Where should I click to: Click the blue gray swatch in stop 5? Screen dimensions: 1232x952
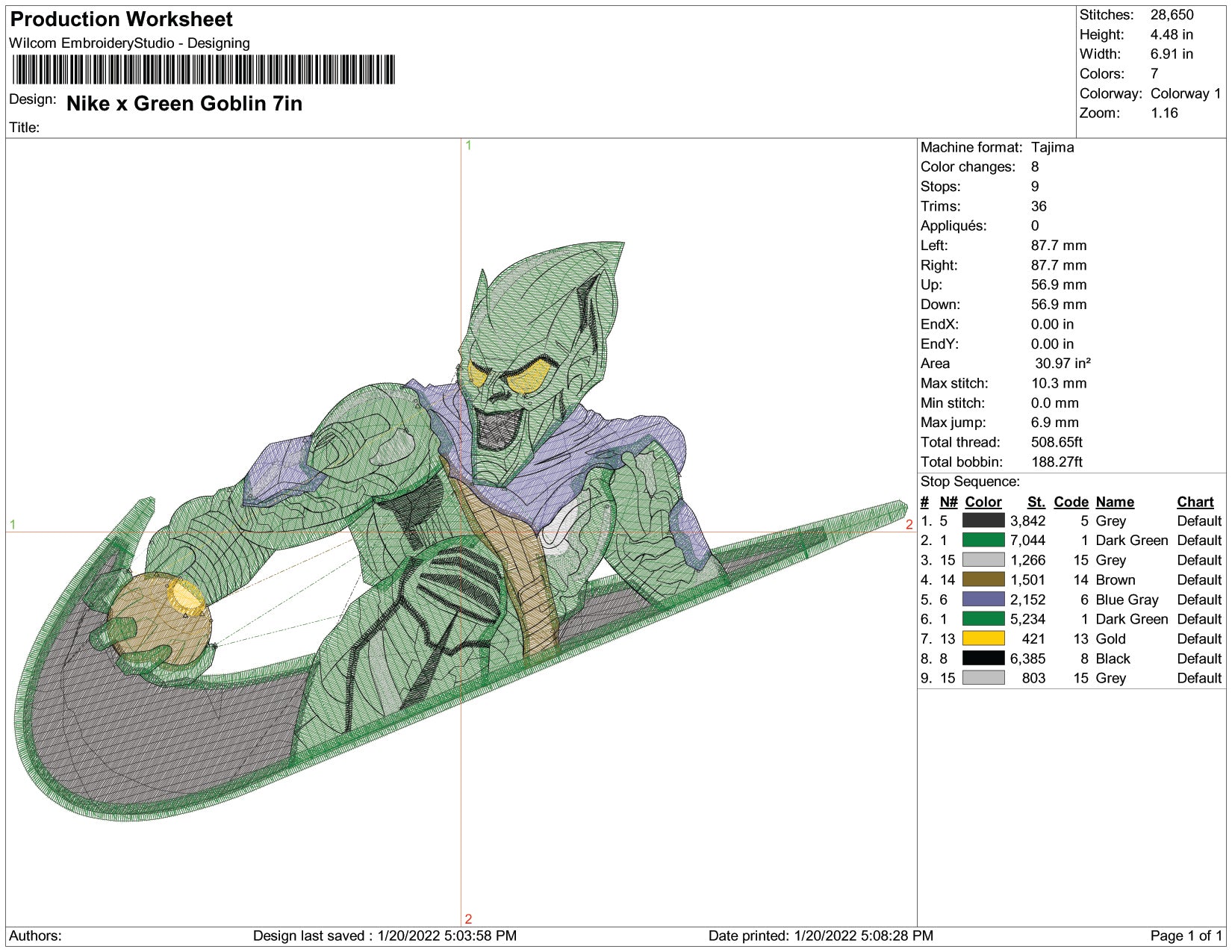[983, 599]
